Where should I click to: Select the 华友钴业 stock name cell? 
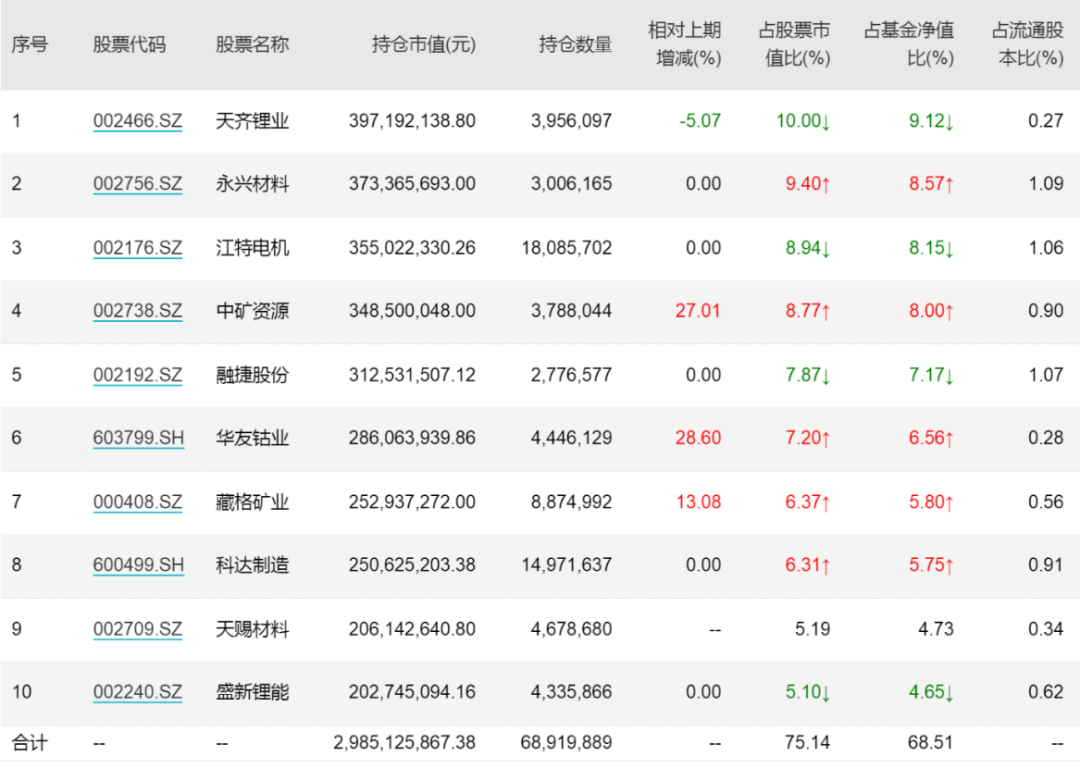click(x=252, y=438)
